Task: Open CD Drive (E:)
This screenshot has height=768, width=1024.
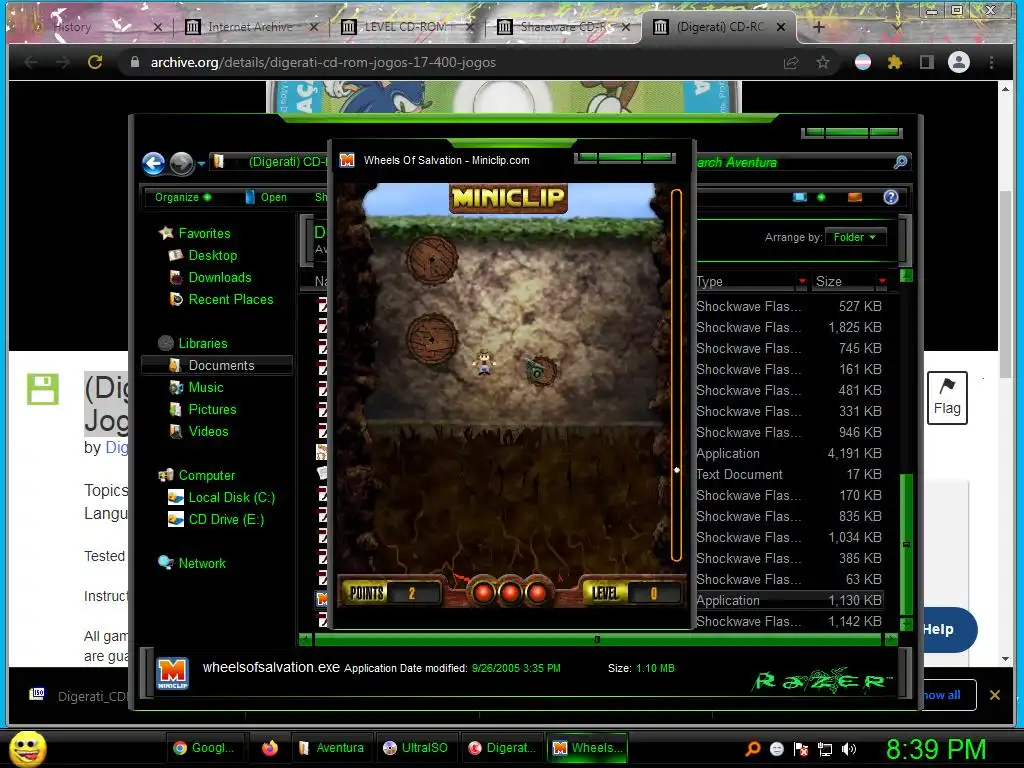Action: click(216, 519)
